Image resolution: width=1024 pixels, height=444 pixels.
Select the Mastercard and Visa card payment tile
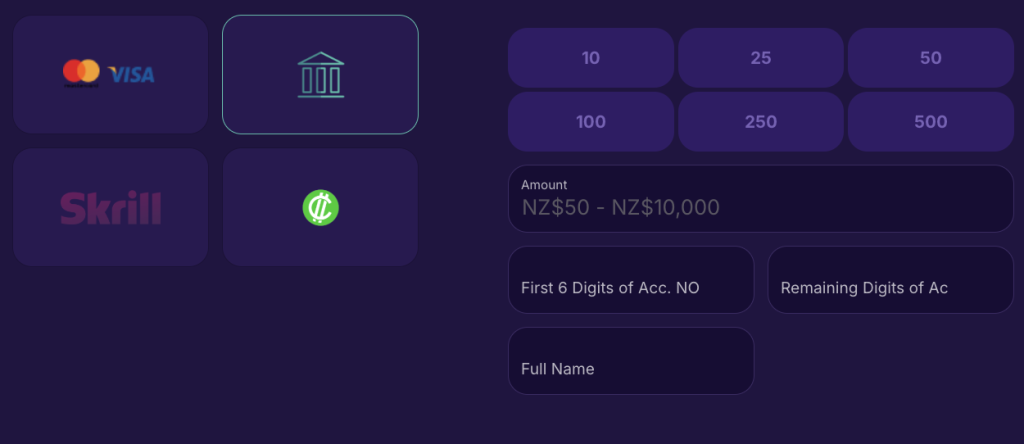point(110,74)
